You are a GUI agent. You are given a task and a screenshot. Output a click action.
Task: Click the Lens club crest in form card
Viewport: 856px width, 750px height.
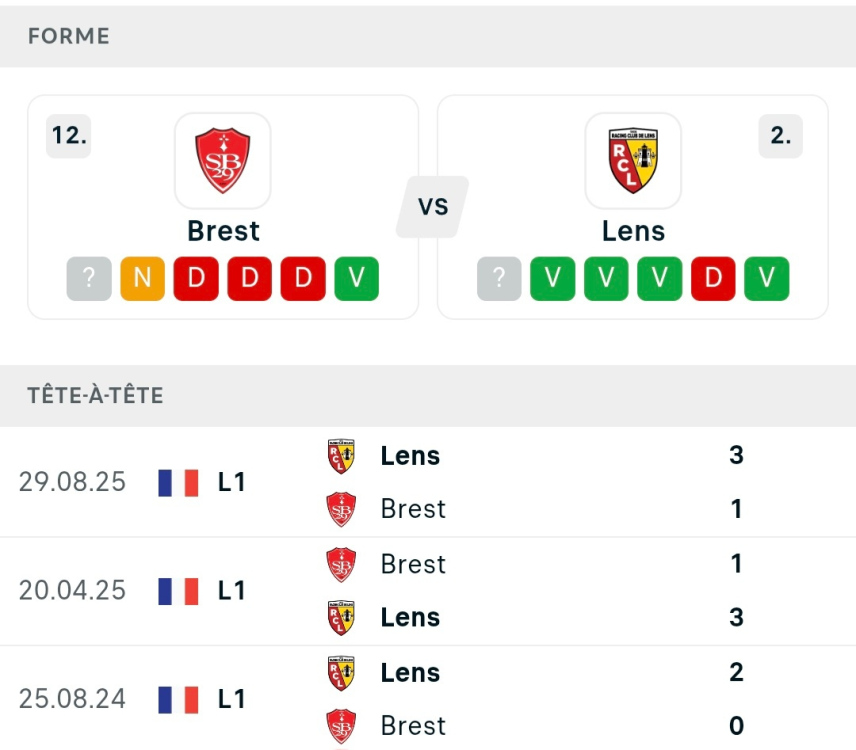(633, 160)
